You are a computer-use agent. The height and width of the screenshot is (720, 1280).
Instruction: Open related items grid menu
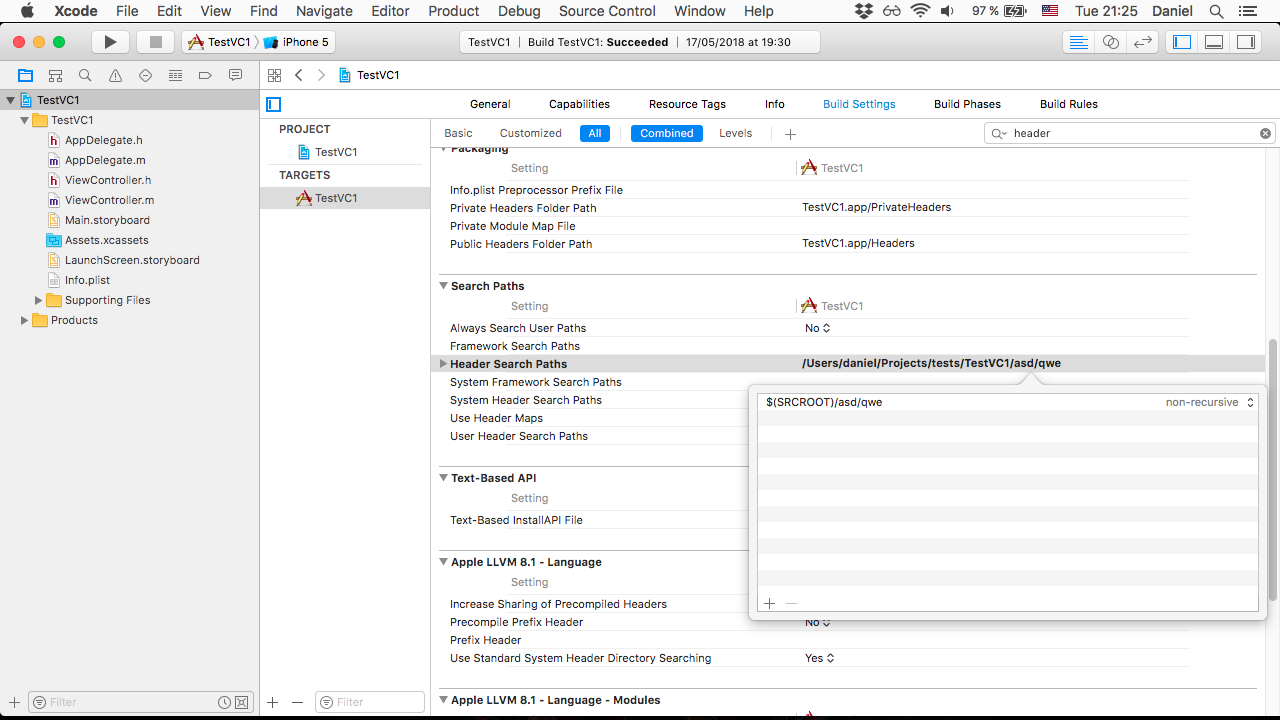tap(274, 75)
